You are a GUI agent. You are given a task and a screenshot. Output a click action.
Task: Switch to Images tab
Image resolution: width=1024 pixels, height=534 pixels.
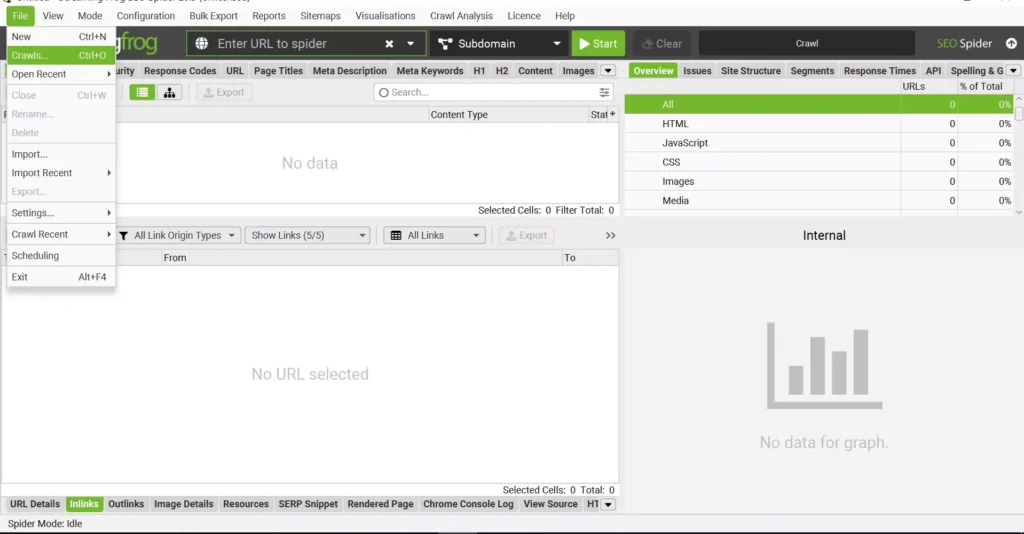coord(579,71)
